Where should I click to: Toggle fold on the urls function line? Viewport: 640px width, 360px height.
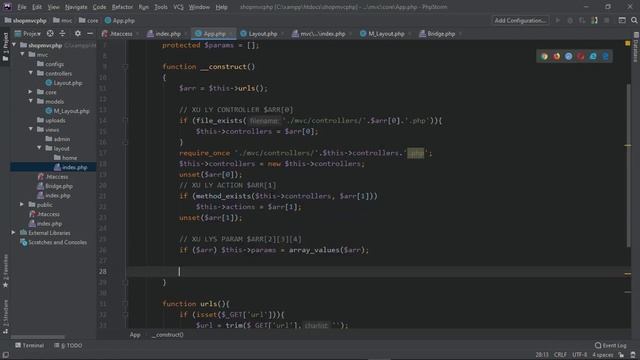pos(125,304)
